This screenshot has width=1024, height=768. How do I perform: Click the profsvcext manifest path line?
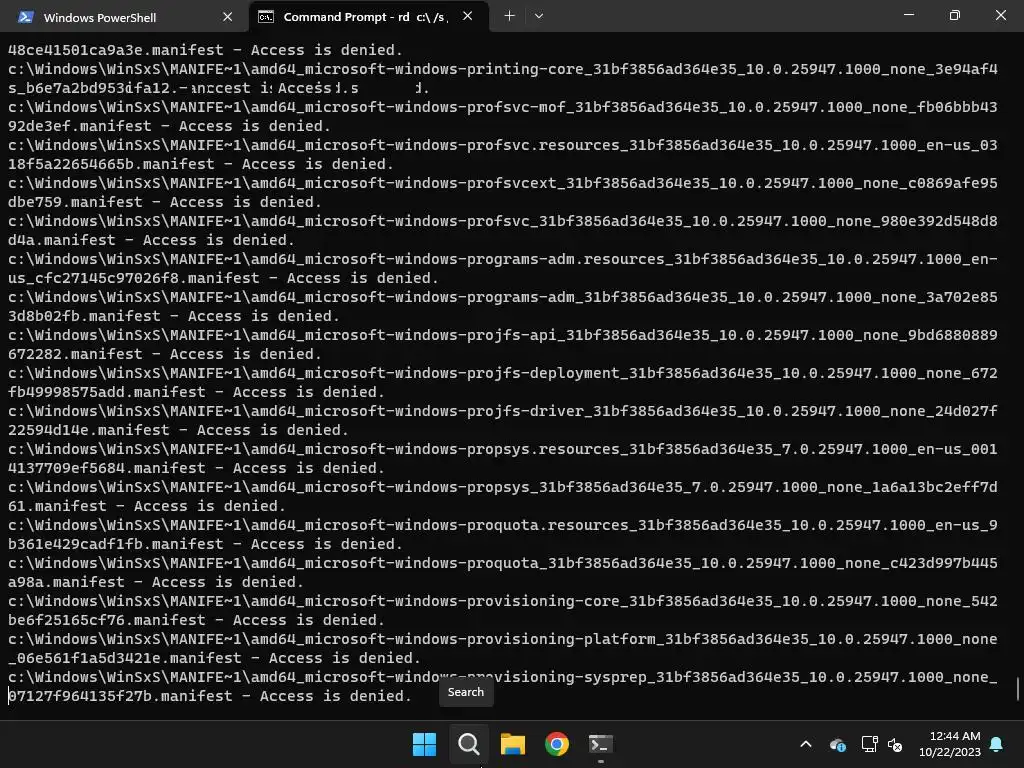[x=503, y=183]
